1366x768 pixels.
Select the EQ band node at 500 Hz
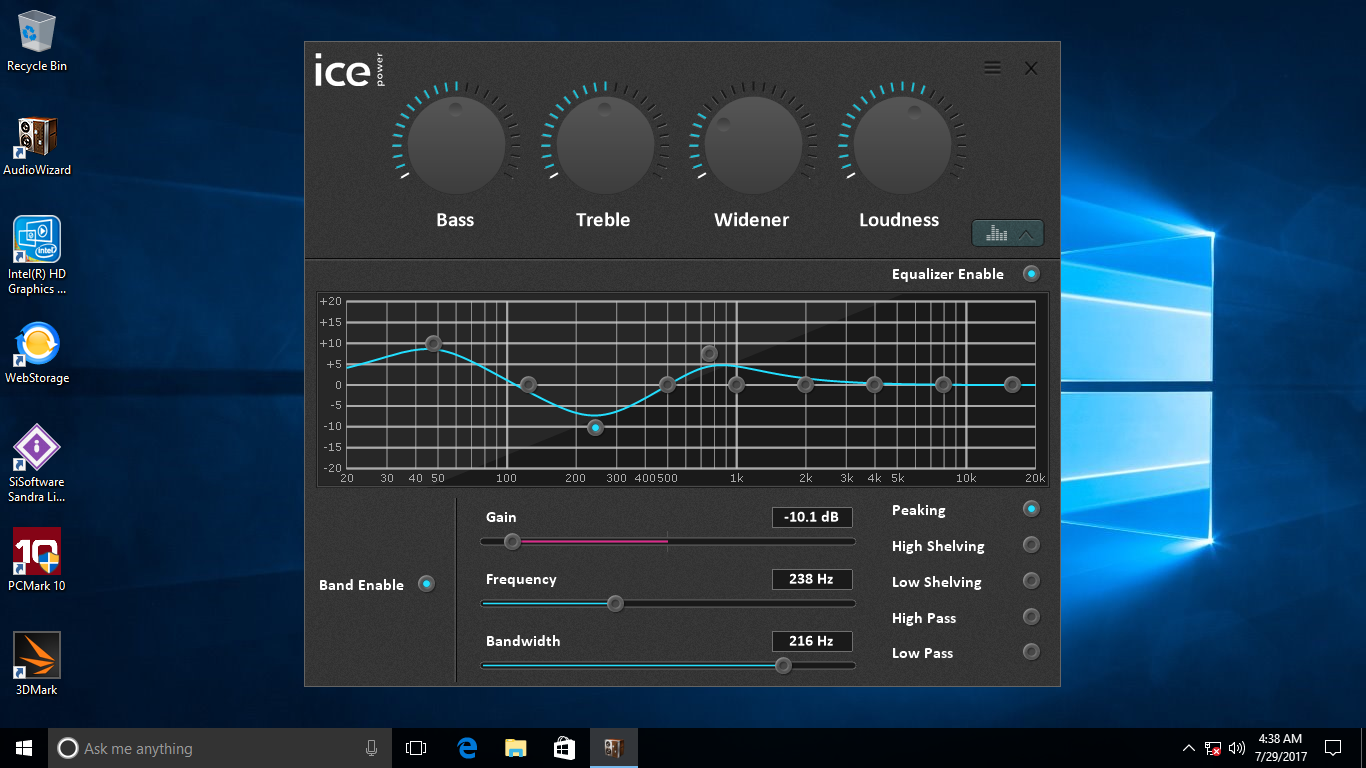[x=667, y=384]
